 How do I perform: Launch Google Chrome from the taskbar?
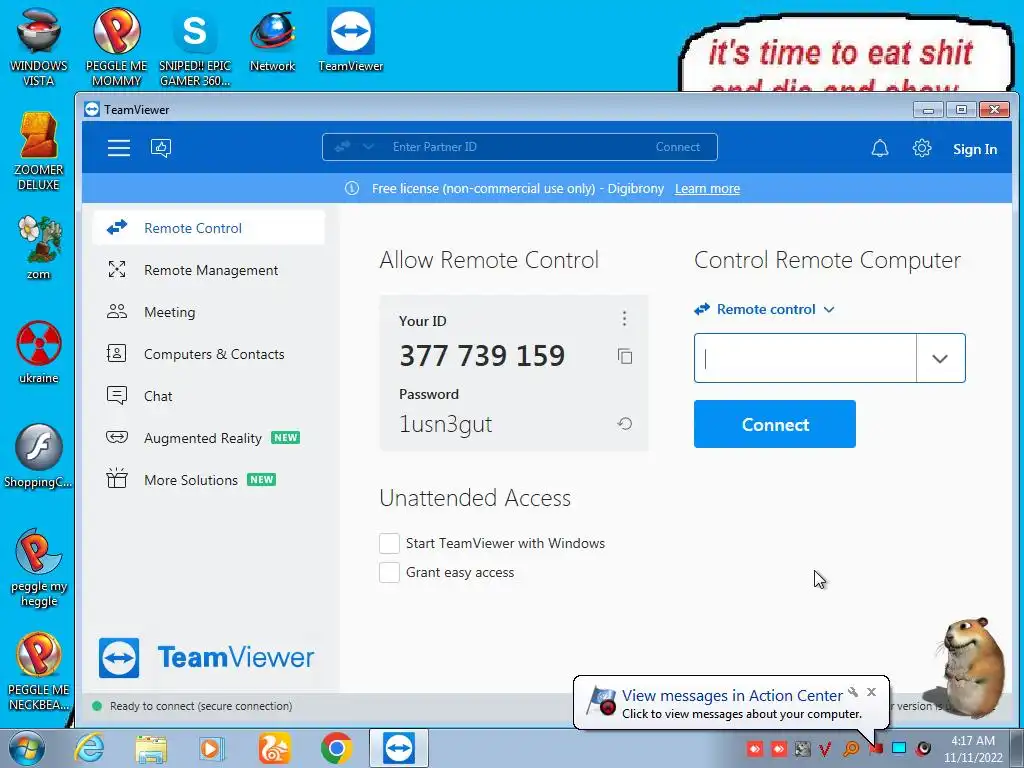[x=337, y=748]
